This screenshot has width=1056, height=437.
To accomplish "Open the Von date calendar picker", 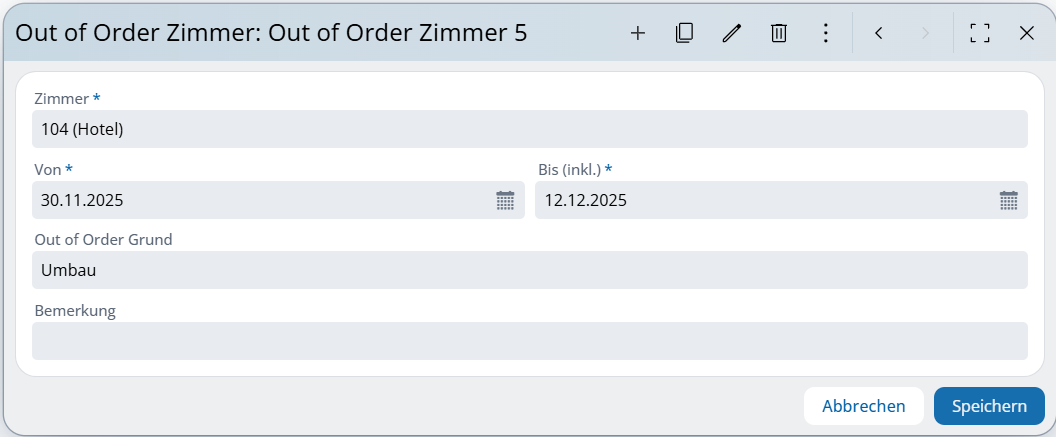I will point(505,200).
